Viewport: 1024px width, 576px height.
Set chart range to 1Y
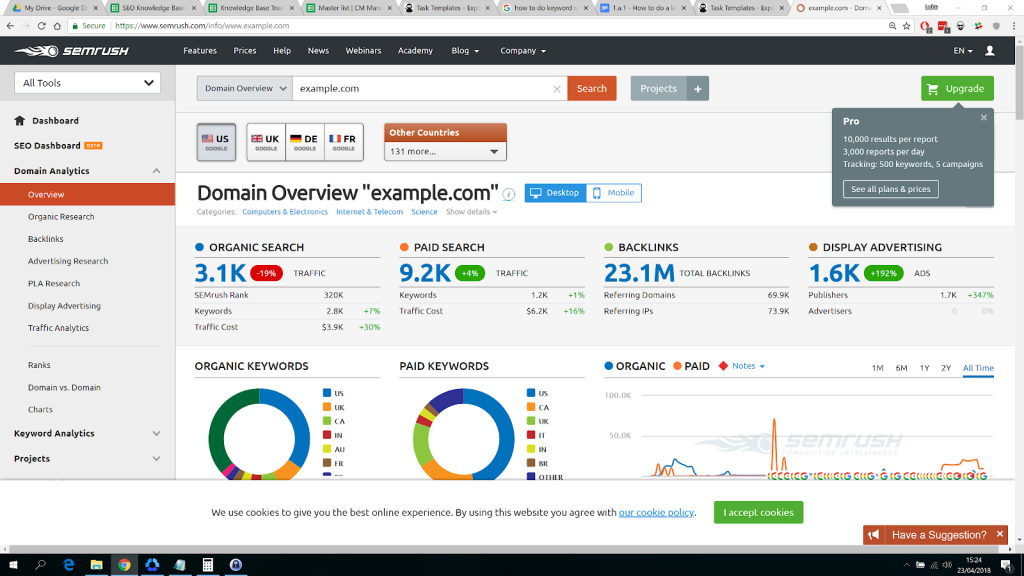[925, 368]
